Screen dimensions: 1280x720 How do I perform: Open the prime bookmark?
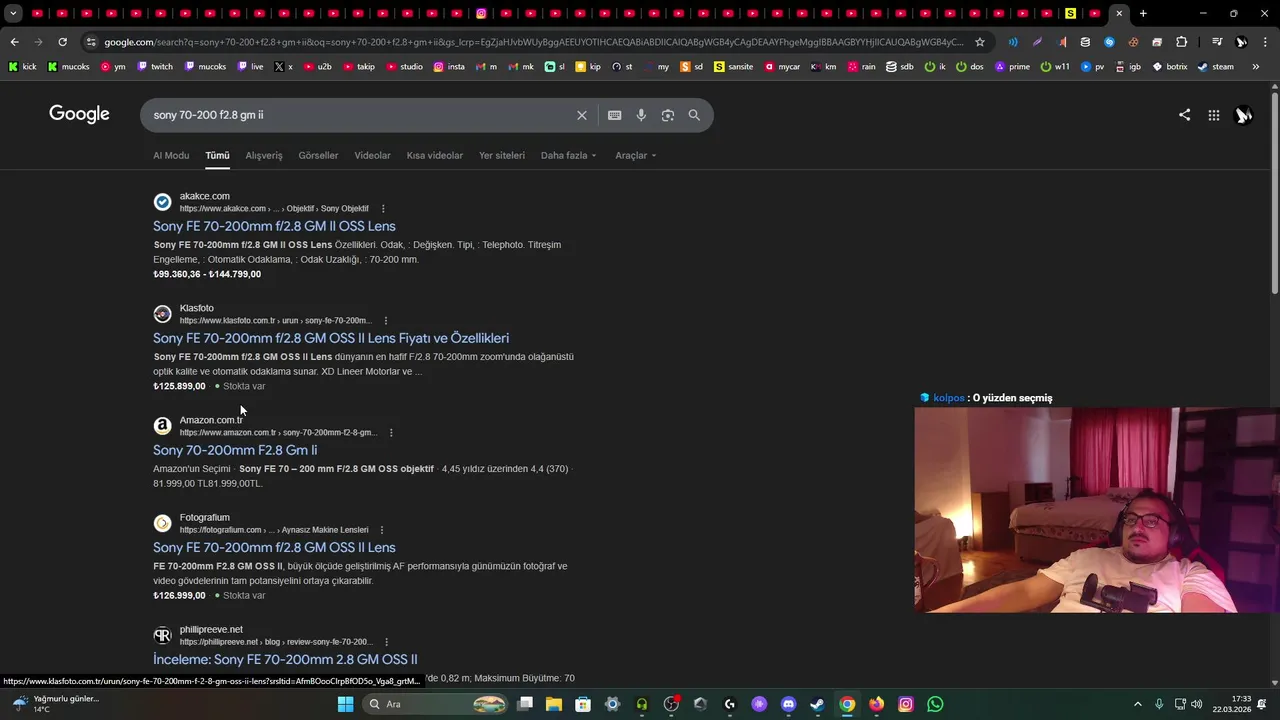pyautogui.click(x=1012, y=67)
